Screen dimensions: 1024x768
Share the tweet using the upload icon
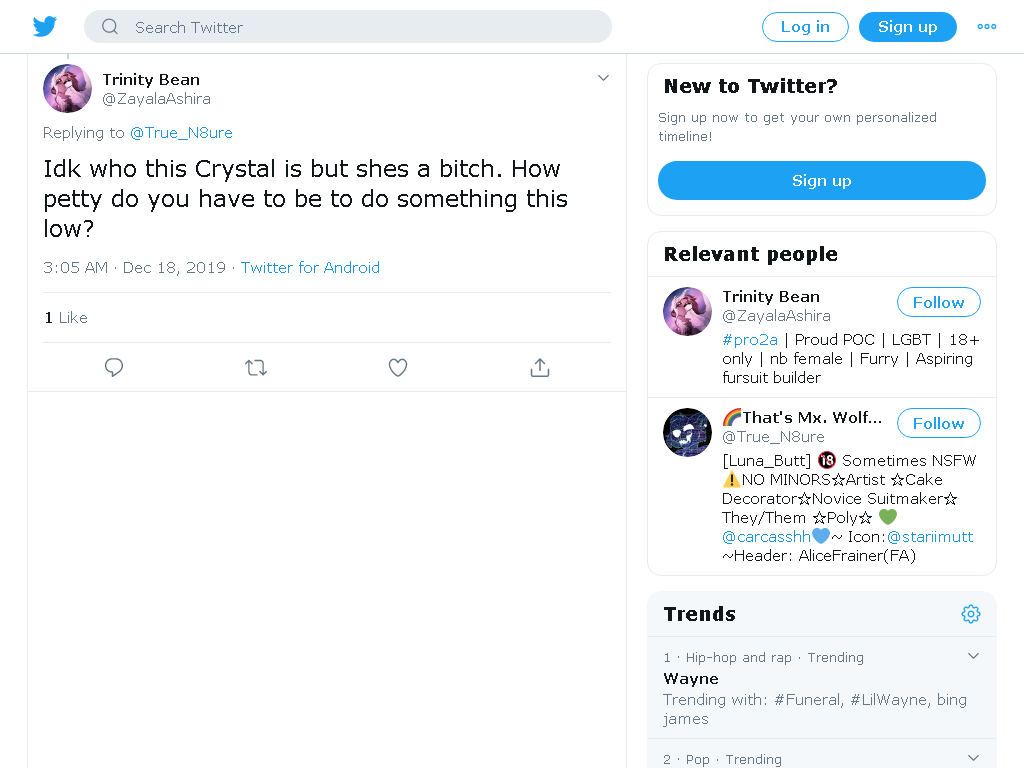(x=540, y=368)
